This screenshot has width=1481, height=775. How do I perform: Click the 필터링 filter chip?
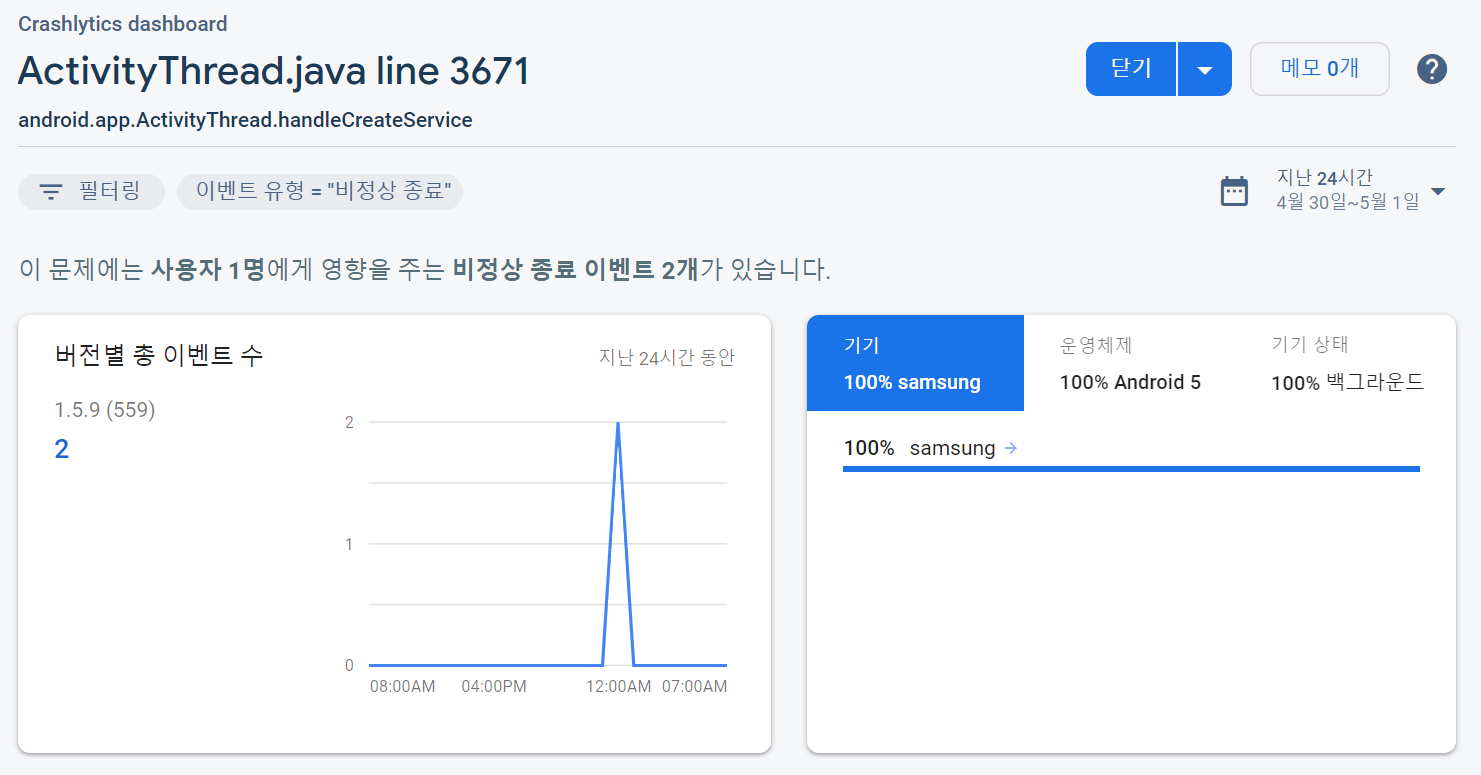(92, 191)
